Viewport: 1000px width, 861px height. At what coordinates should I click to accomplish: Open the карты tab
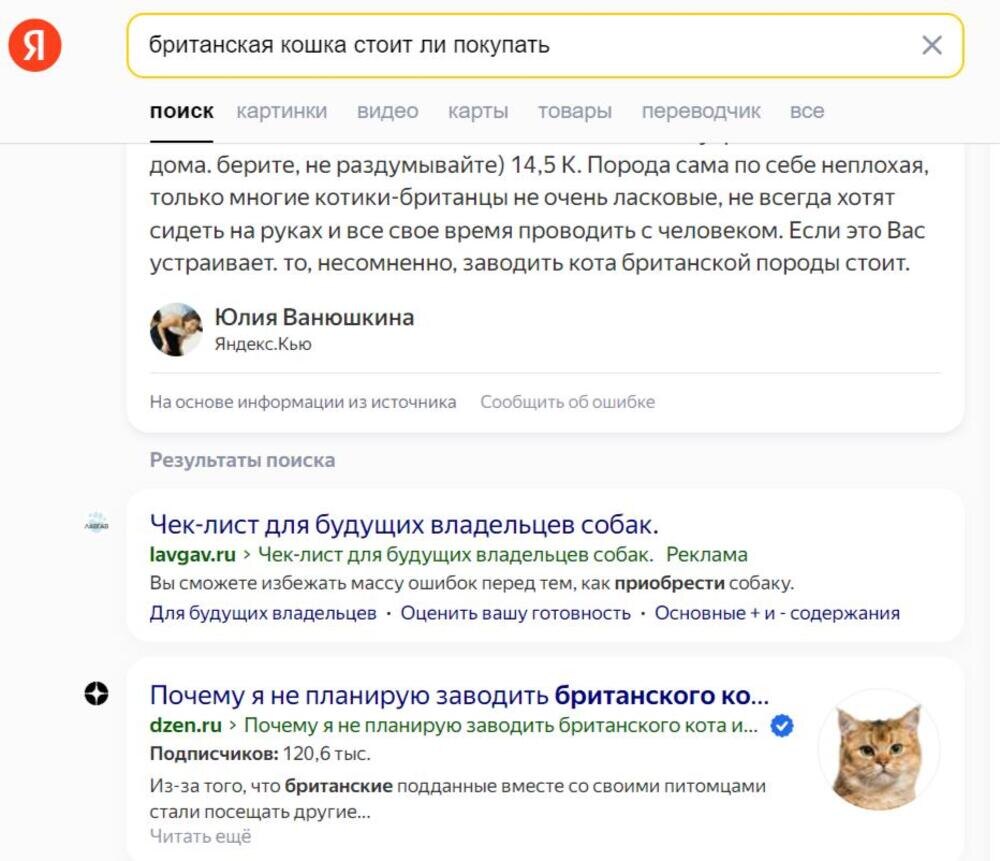pyautogui.click(x=478, y=111)
